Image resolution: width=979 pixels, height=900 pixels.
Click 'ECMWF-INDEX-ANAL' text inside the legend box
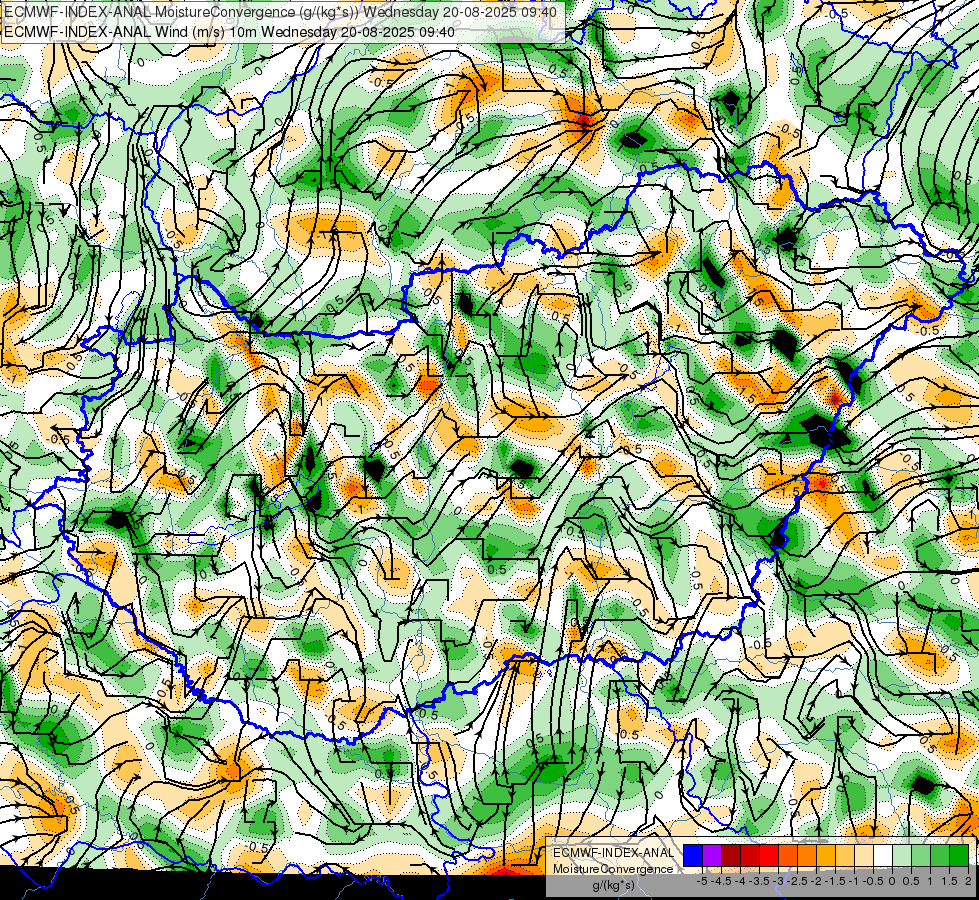click(613, 853)
